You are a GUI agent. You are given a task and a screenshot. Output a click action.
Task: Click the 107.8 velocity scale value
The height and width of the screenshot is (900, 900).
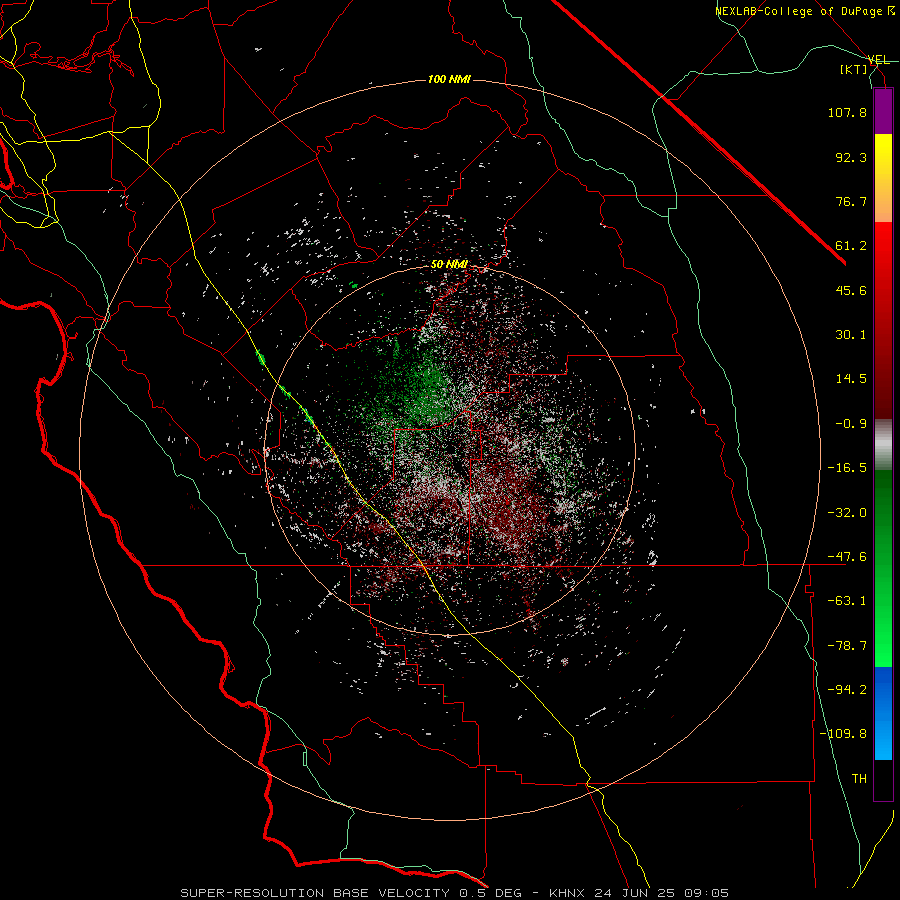[x=847, y=112]
